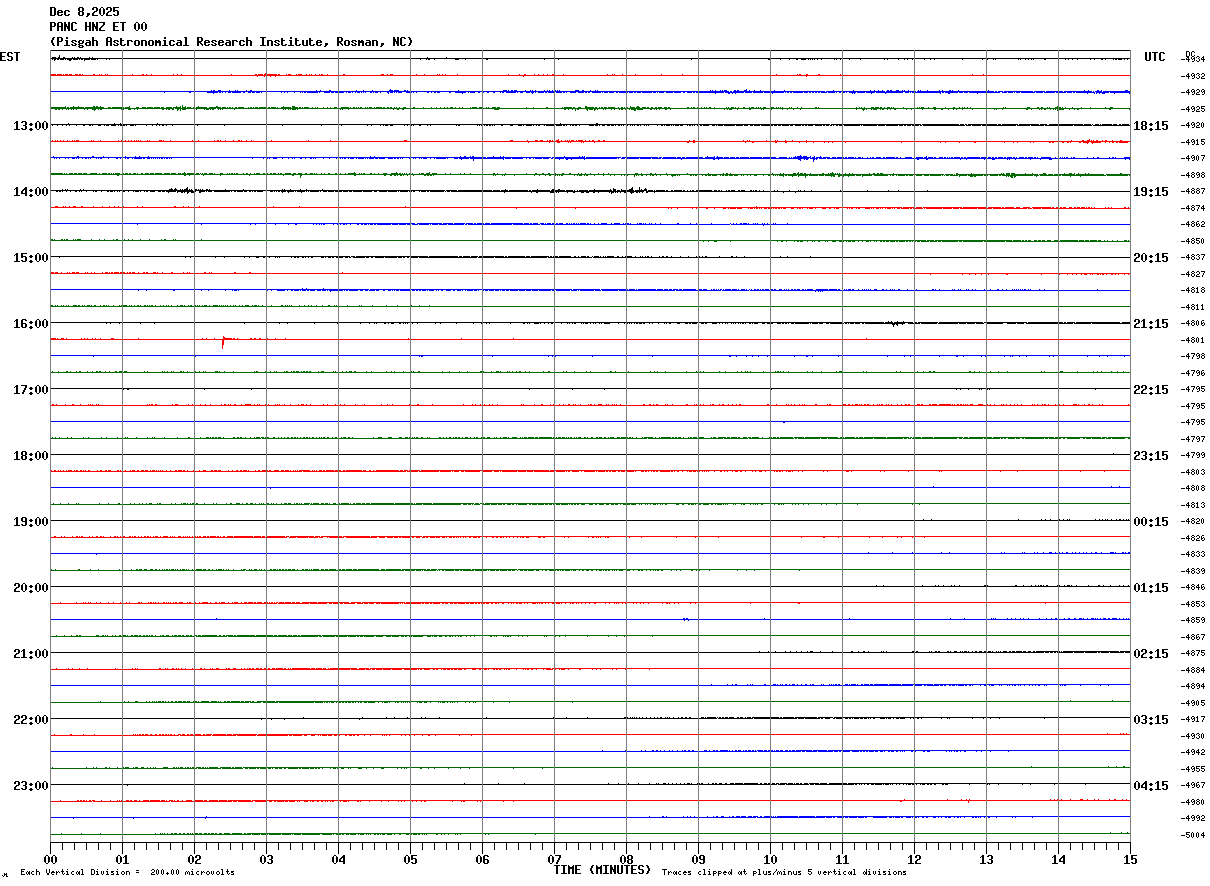Click the 15:00 EST time label
This screenshot has height=886, width=1210.
30,258
